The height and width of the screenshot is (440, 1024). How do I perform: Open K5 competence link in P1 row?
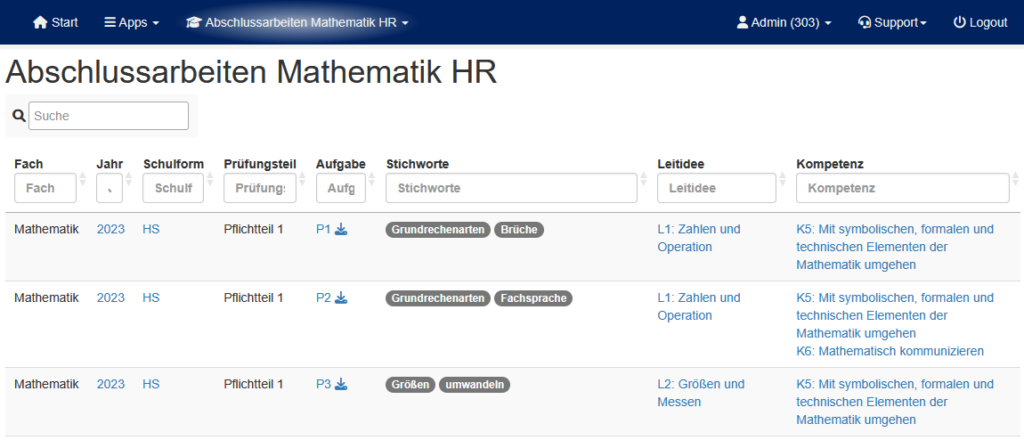[x=895, y=247]
